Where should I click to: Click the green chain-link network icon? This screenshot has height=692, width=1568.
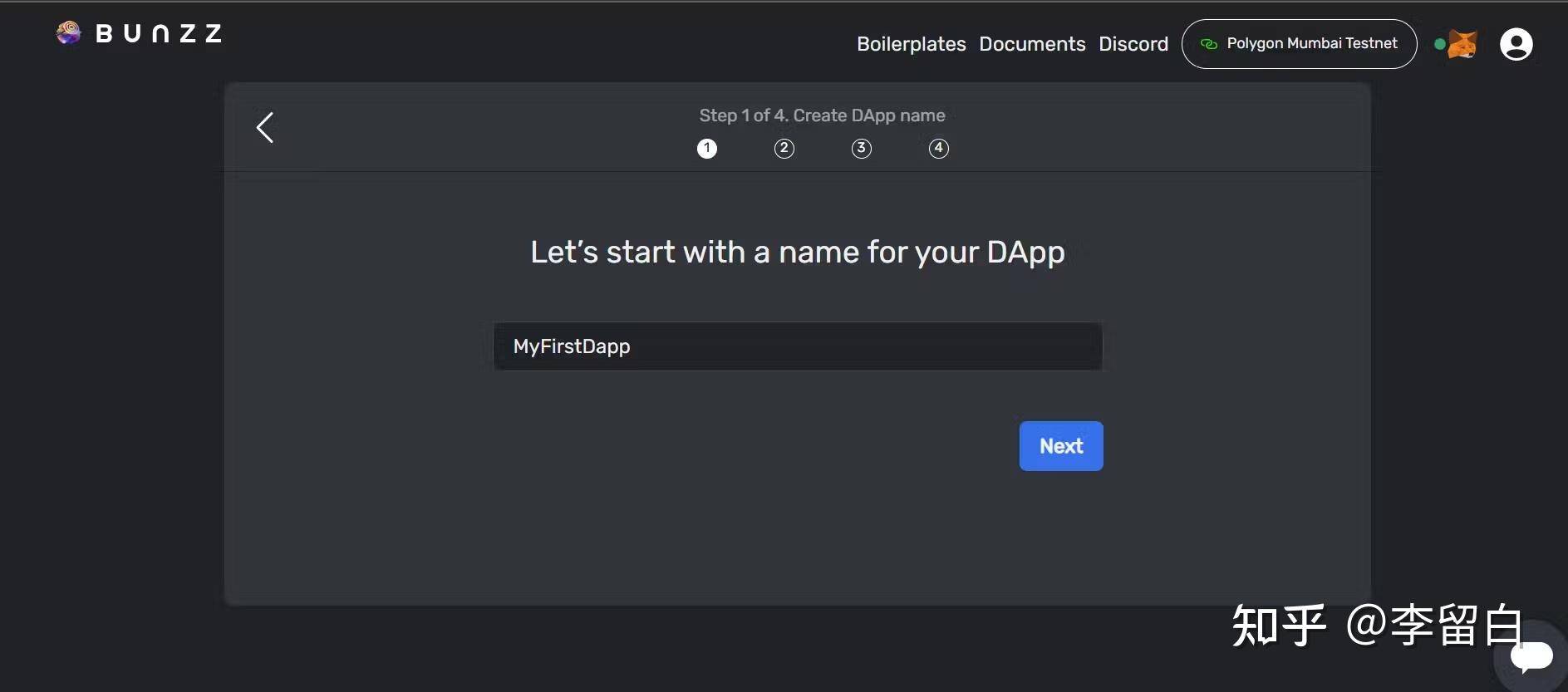pos(1209,44)
